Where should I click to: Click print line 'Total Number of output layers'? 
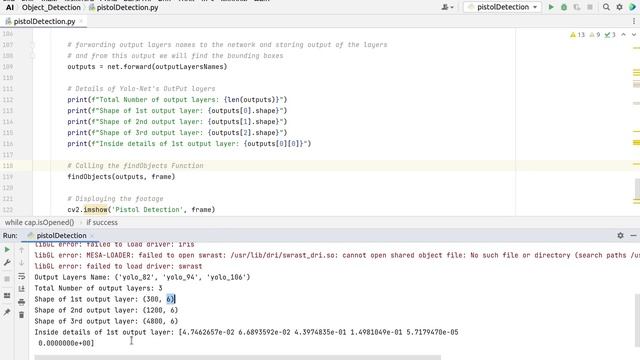(x=177, y=100)
